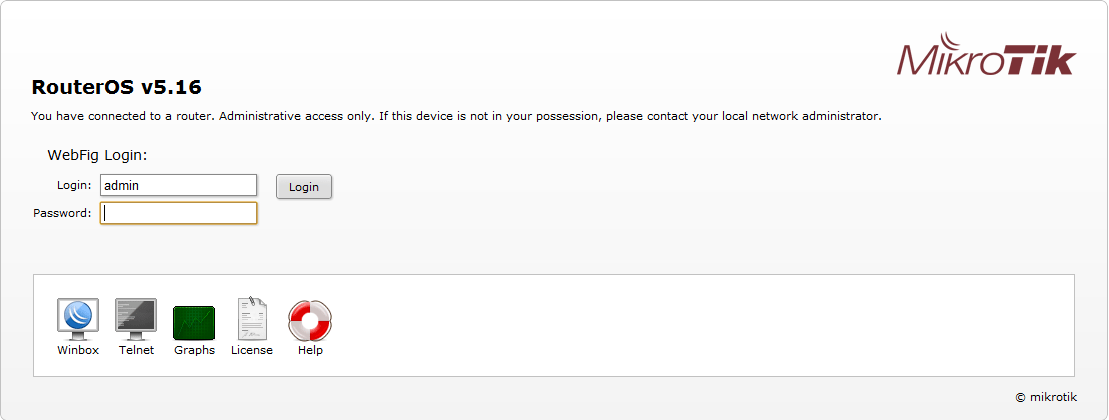Image resolution: width=1109 pixels, height=420 pixels.
Task: Click inside the Password input field
Action: pos(179,213)
